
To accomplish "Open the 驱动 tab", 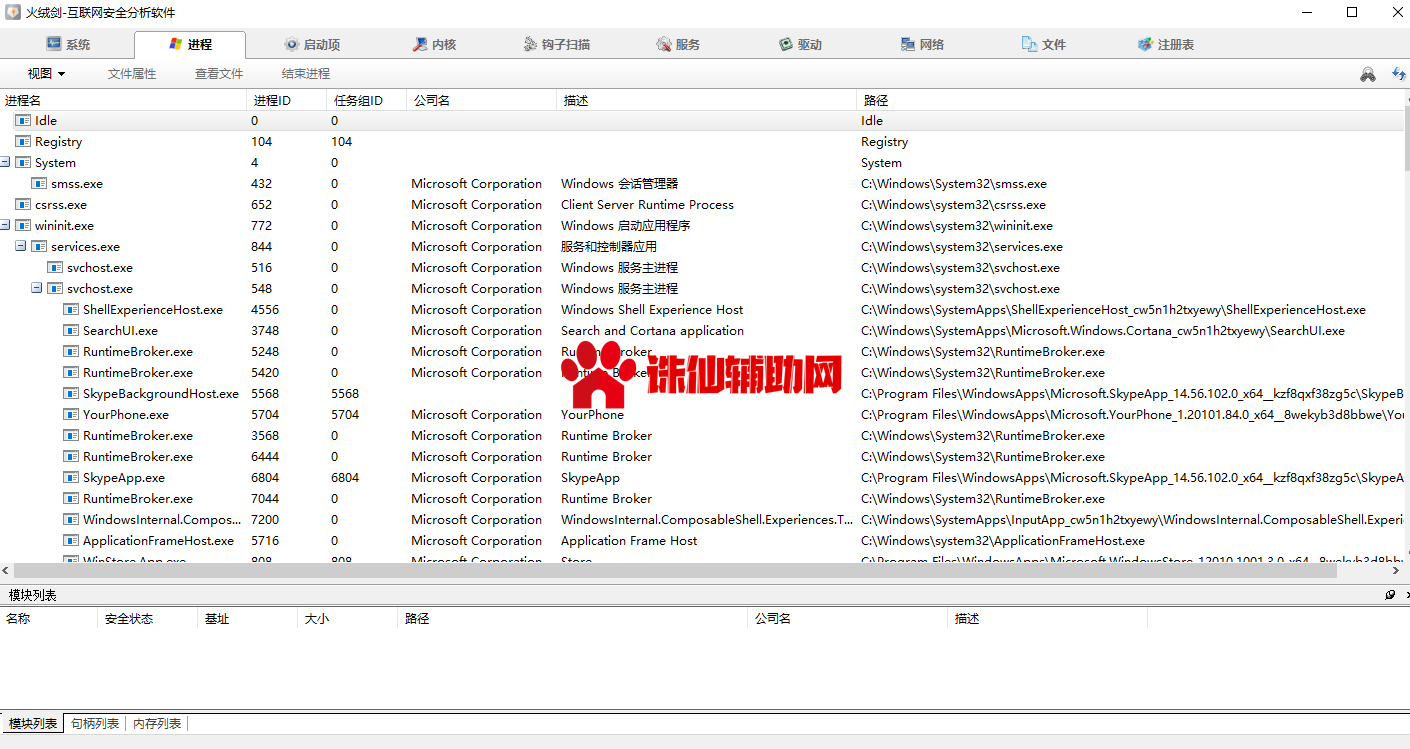I will pyautogui.click(x=800, y=44).
